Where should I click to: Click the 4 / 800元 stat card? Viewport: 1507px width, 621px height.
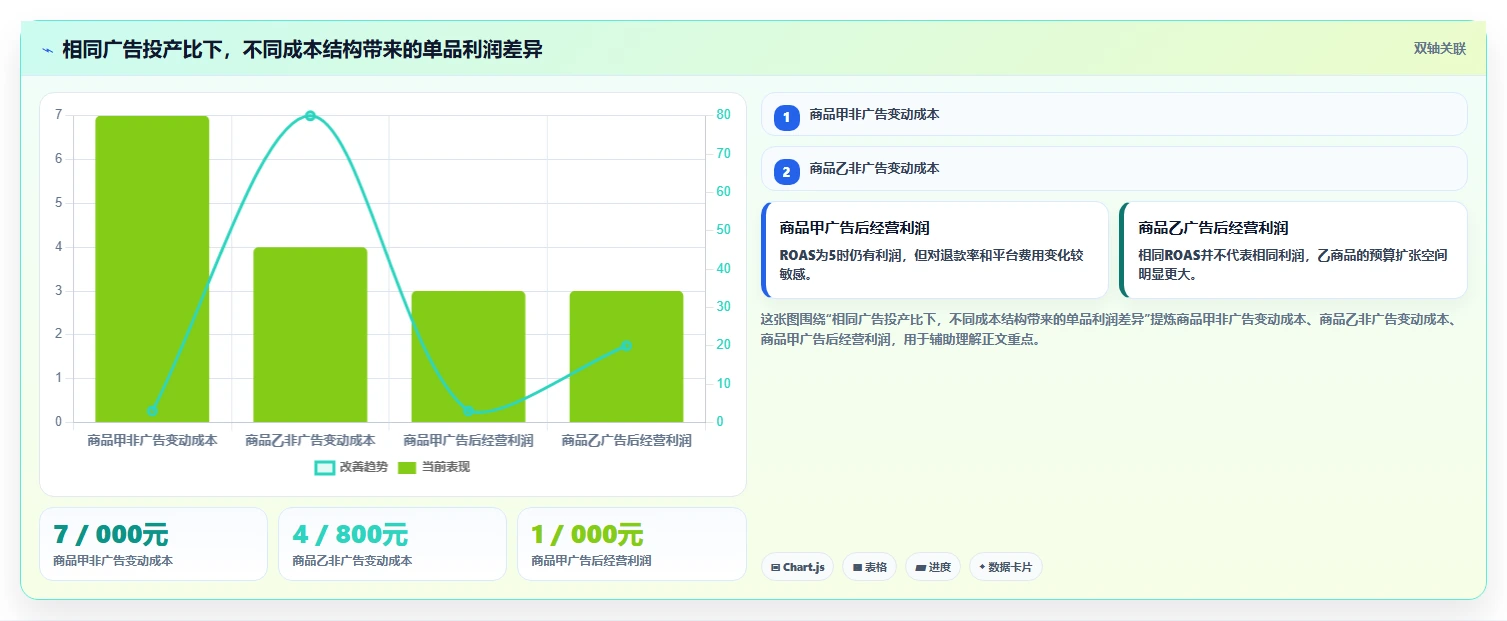pyautogui.click(x=392, y=544)
